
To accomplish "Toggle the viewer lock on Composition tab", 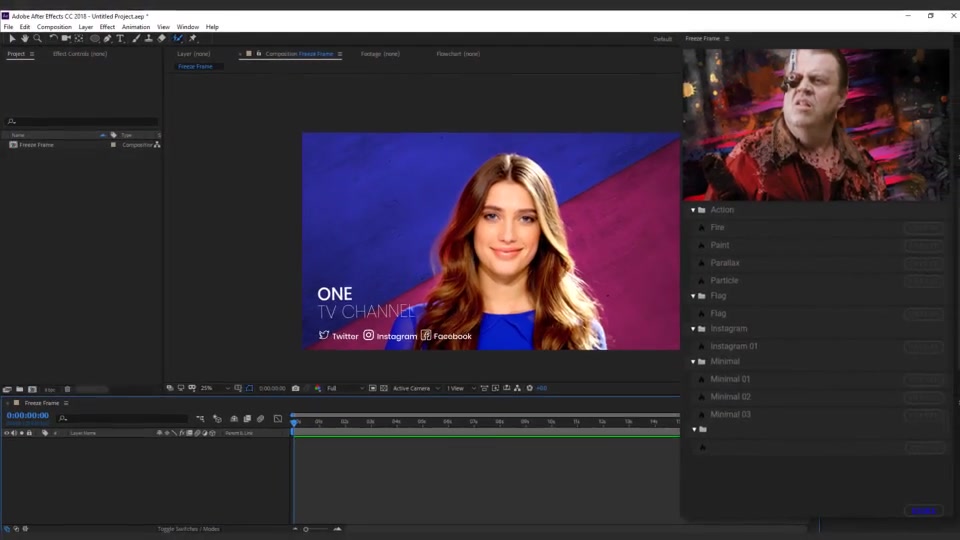I will (259, 54).
